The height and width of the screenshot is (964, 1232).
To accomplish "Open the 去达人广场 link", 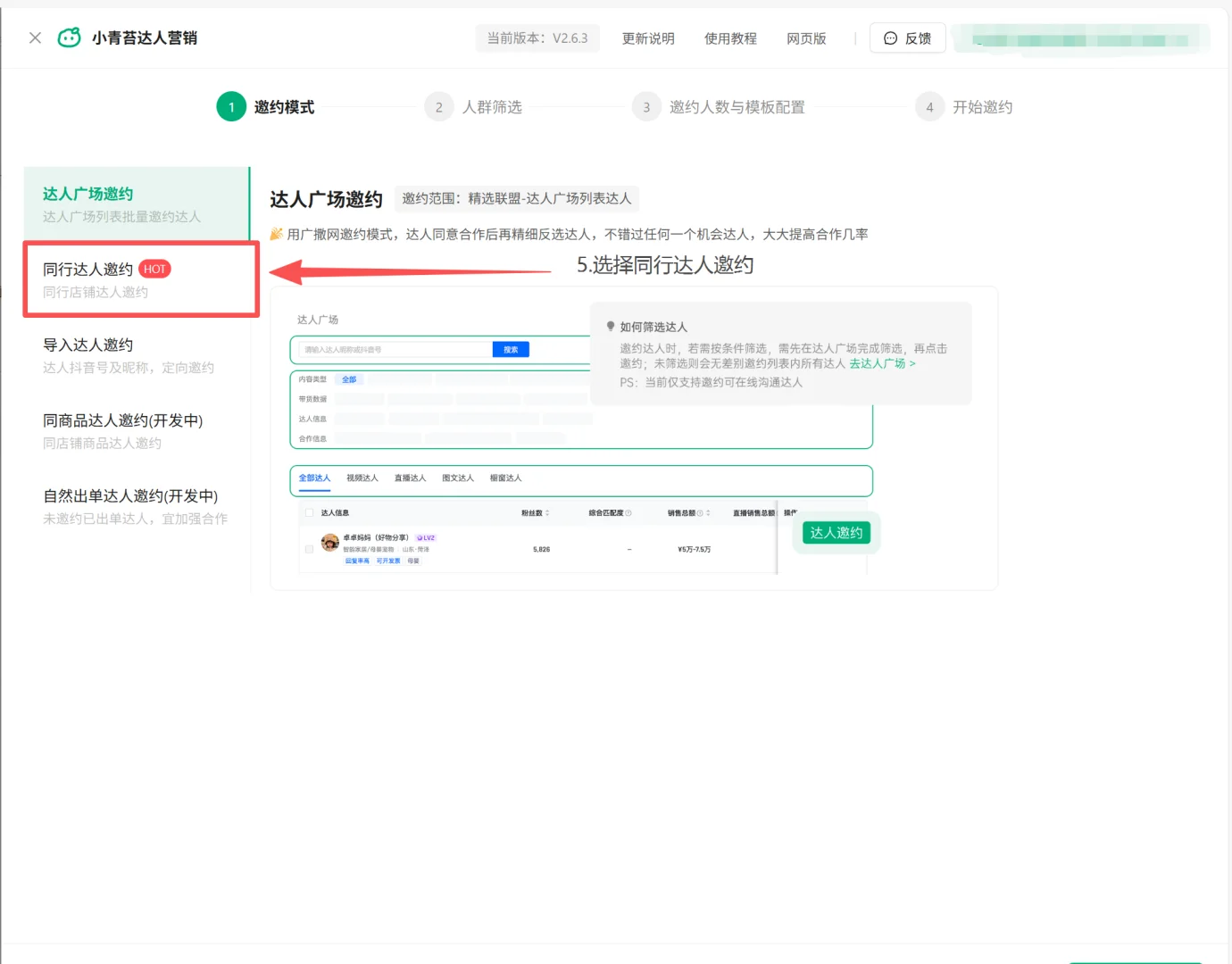I will pyautogui.click(x=876, y=363).
